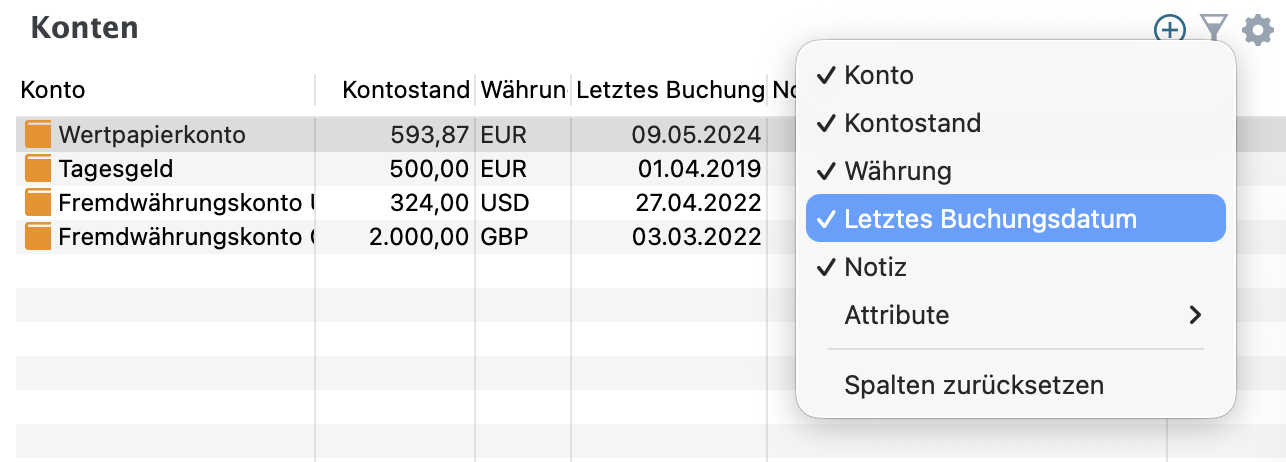Screen dimensions: 1286x462
Task: Click the orange icon of the USD Fremdwährungskonto
Action: [x=38, y=203]
